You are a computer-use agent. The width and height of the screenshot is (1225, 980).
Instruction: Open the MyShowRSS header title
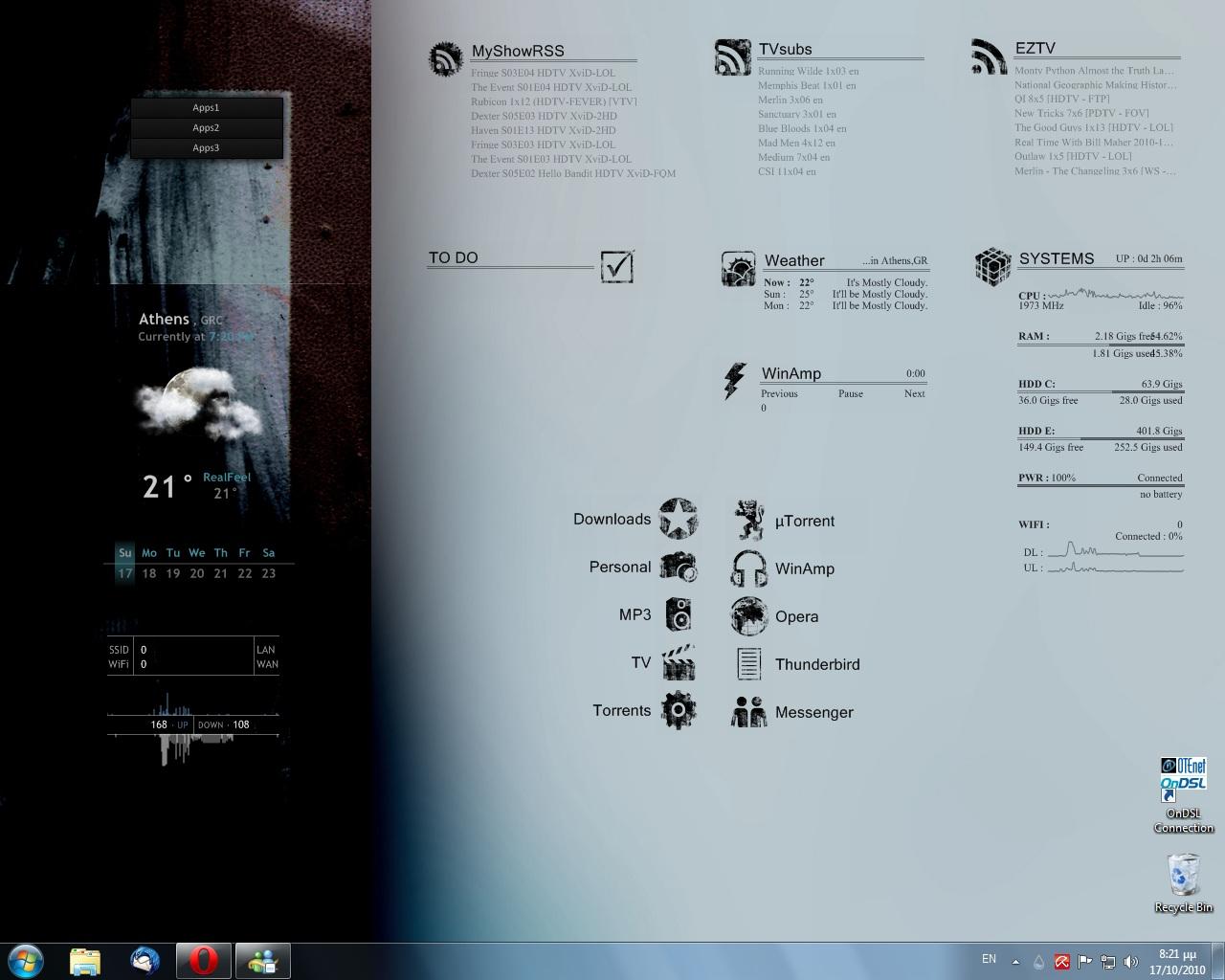[518, 51]
